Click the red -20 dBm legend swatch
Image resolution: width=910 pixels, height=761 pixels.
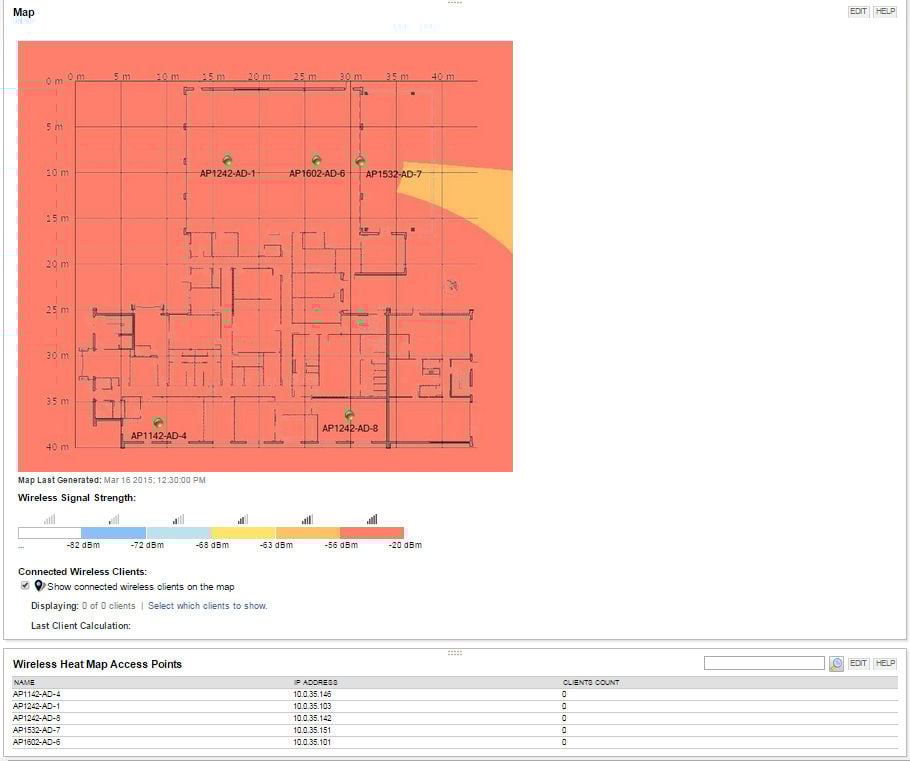click(x=371, y=533)
